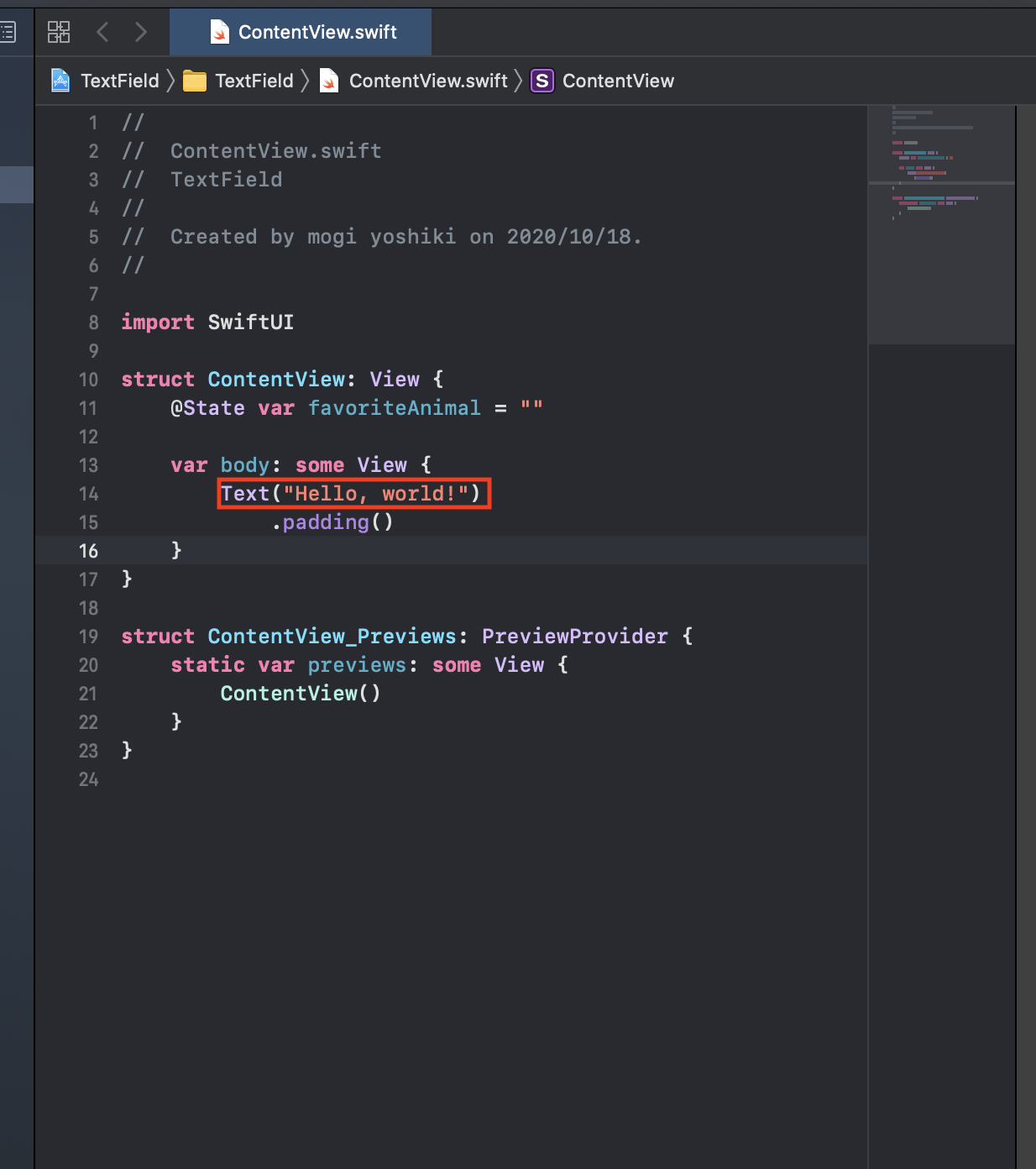The width and height of the screenshot is (1036, 1169).
Task: Click 'SwiftUI' on line 8
Action: point(251,322)
